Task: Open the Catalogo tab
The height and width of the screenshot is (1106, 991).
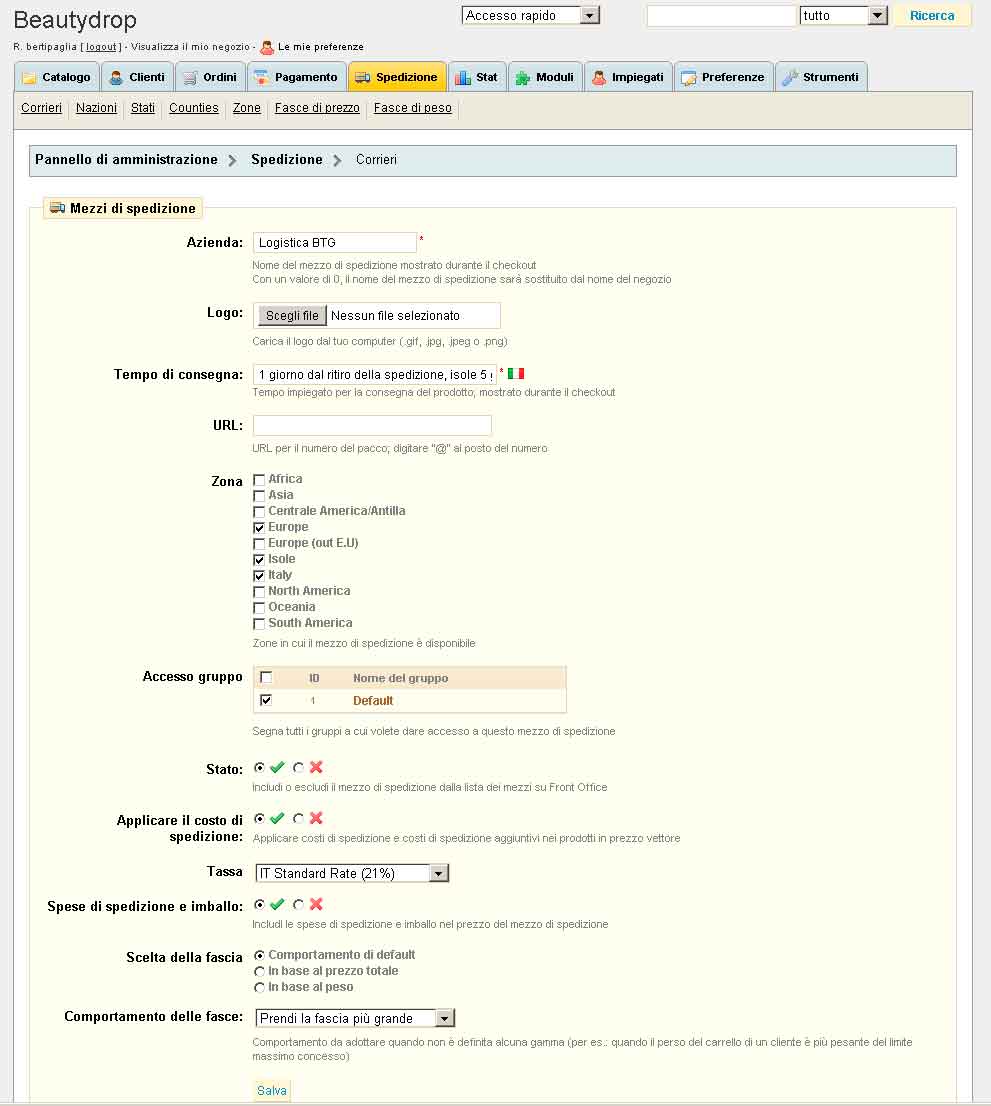Action: tap(56, 77)
